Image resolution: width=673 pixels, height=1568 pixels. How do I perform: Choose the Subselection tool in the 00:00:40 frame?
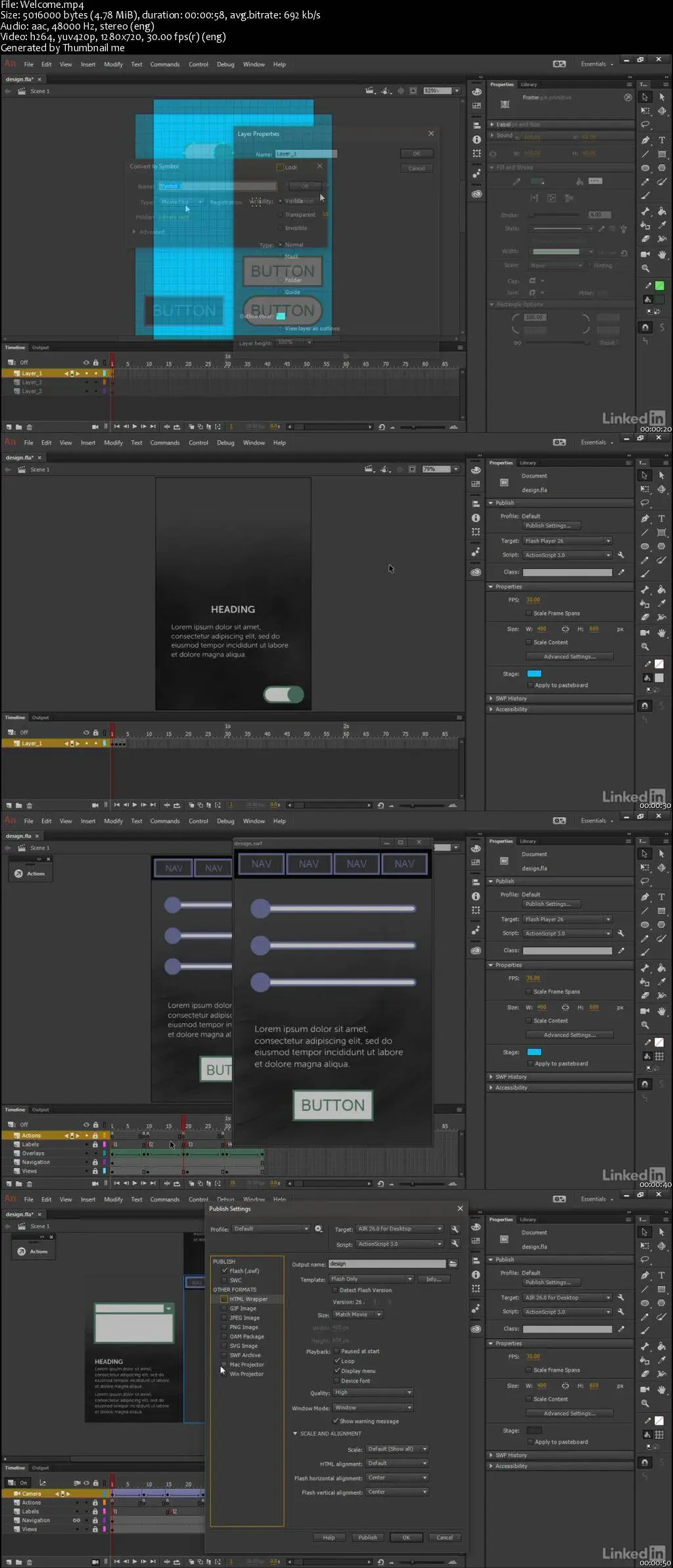pos(661,854)
